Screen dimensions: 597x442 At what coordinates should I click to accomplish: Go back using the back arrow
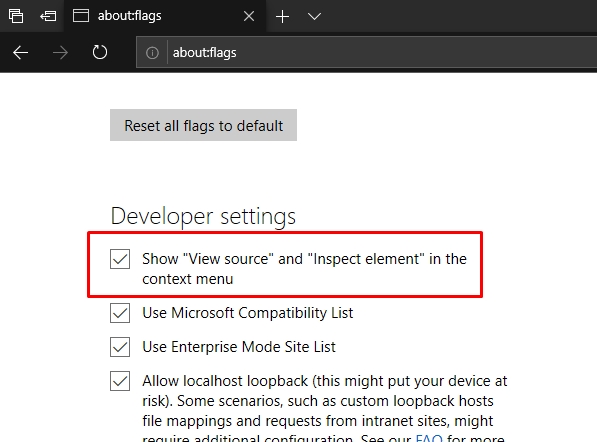21,53
